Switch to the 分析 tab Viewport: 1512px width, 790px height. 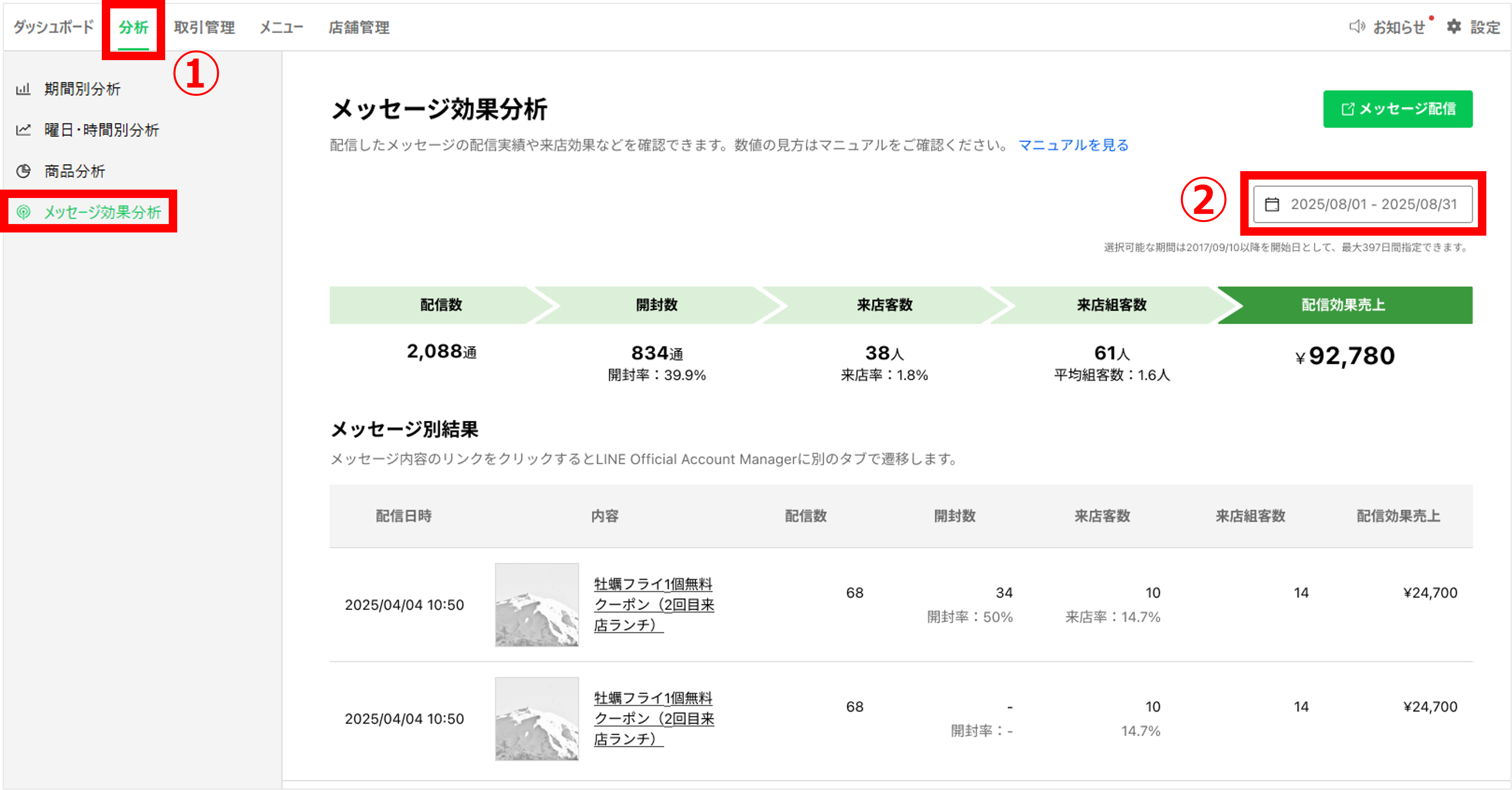[133, 27]
